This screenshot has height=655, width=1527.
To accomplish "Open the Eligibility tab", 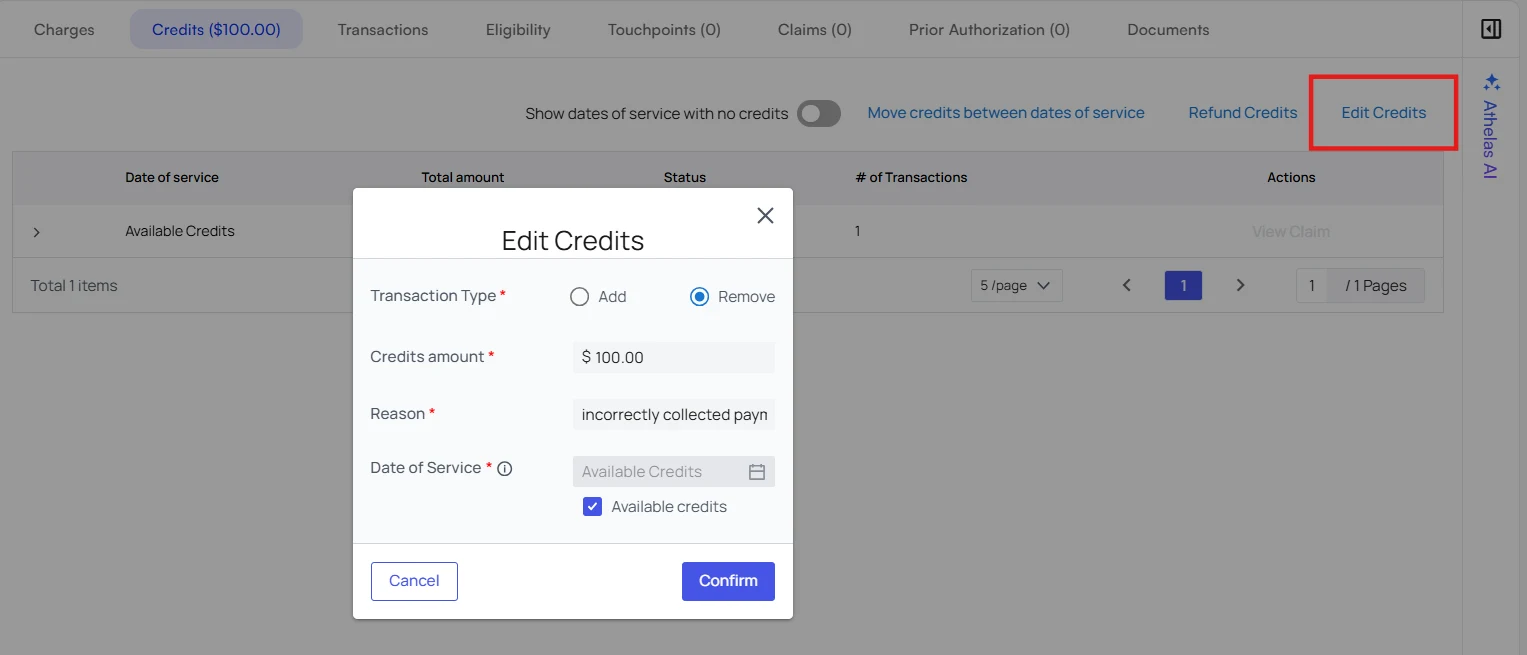I will pyautogui.click(x=518, y=30).
